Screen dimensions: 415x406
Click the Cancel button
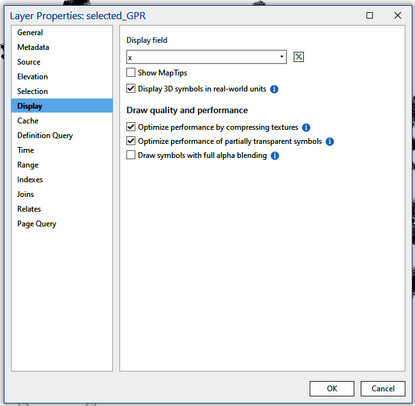pyautogui.click(x=383, y=389)
